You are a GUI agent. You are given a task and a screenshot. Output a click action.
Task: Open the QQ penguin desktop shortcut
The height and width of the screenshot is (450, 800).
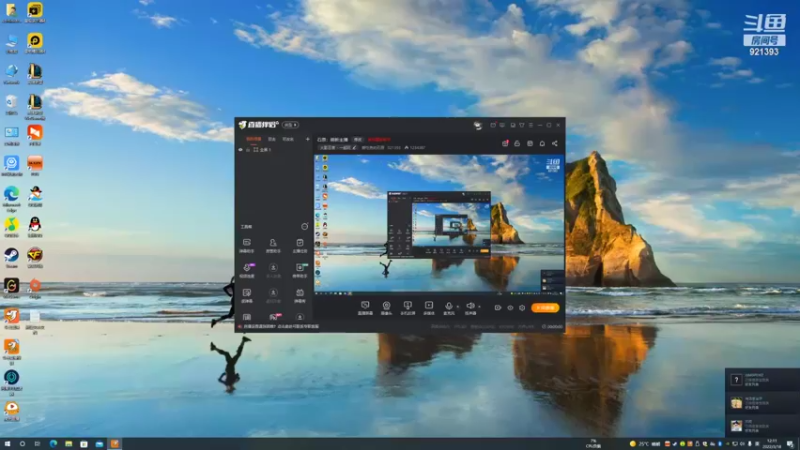click(35, 227)
